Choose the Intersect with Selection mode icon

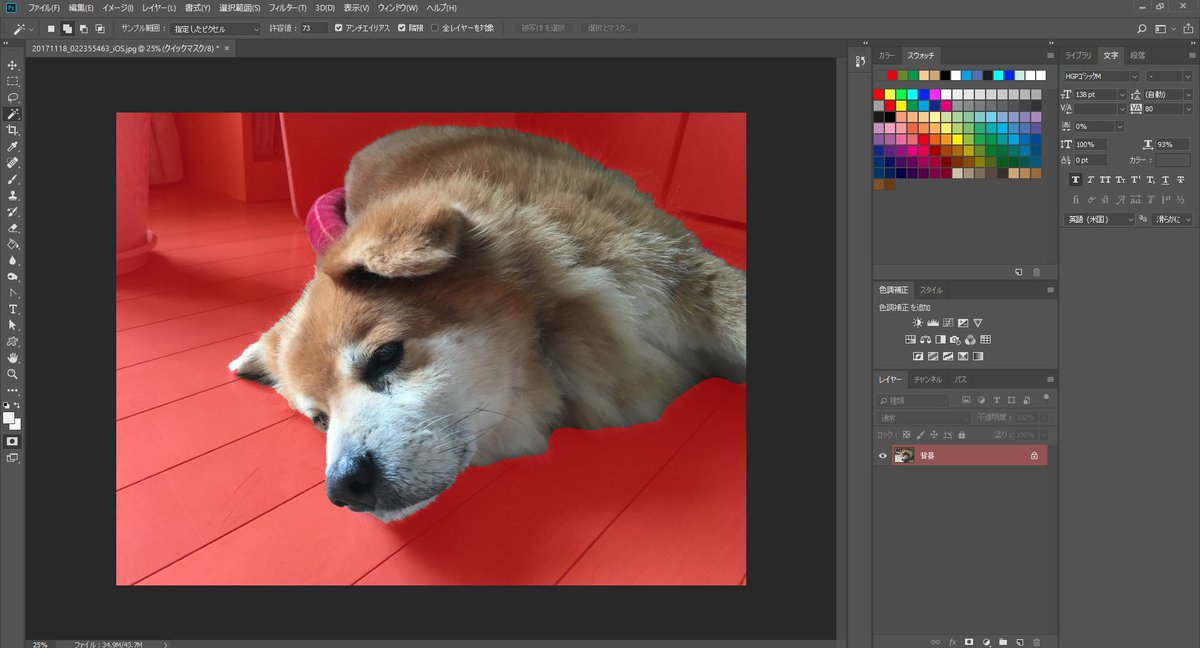(99, 28)
